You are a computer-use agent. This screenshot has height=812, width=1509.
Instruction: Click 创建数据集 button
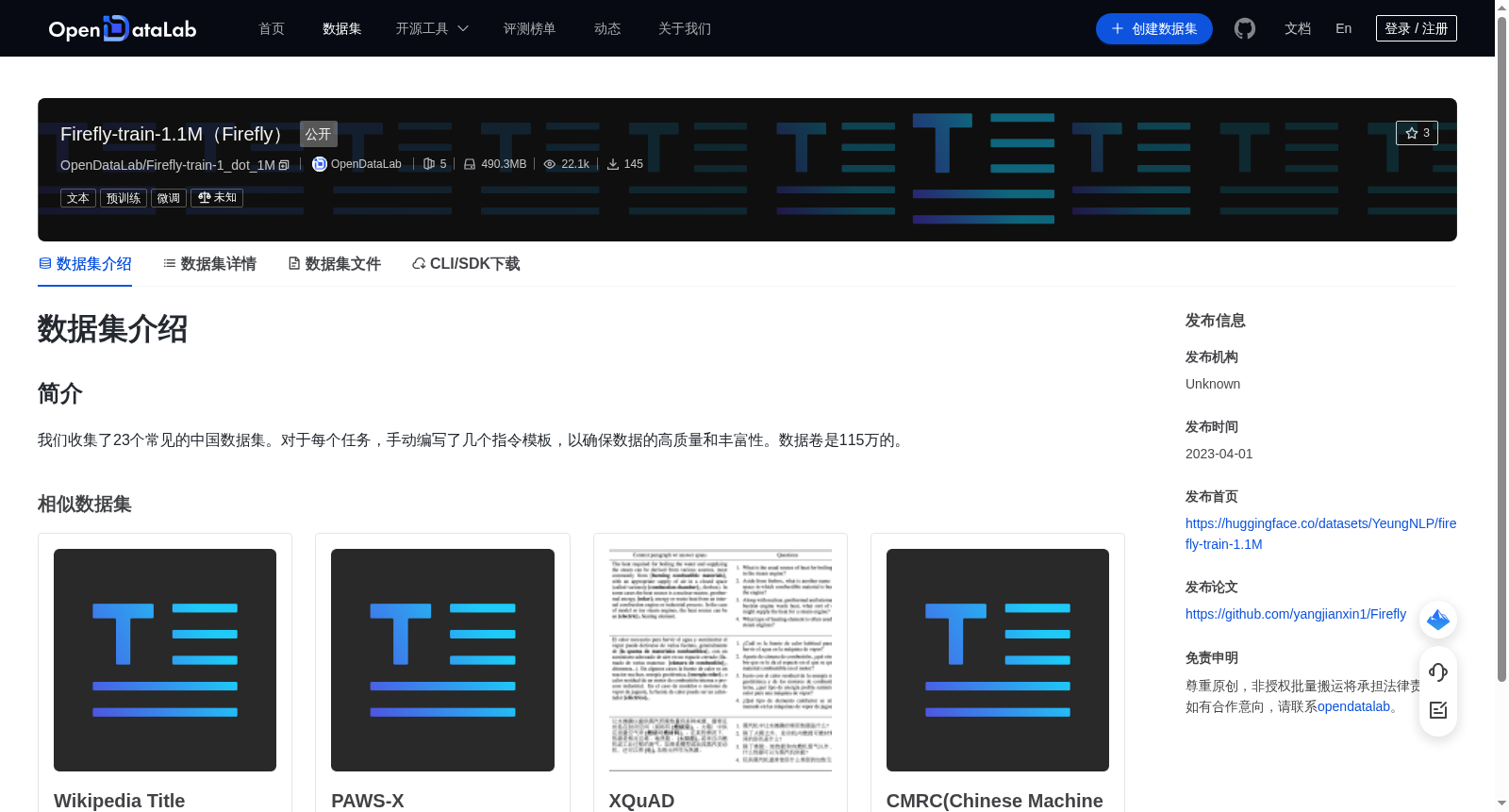click(1154, 28)
